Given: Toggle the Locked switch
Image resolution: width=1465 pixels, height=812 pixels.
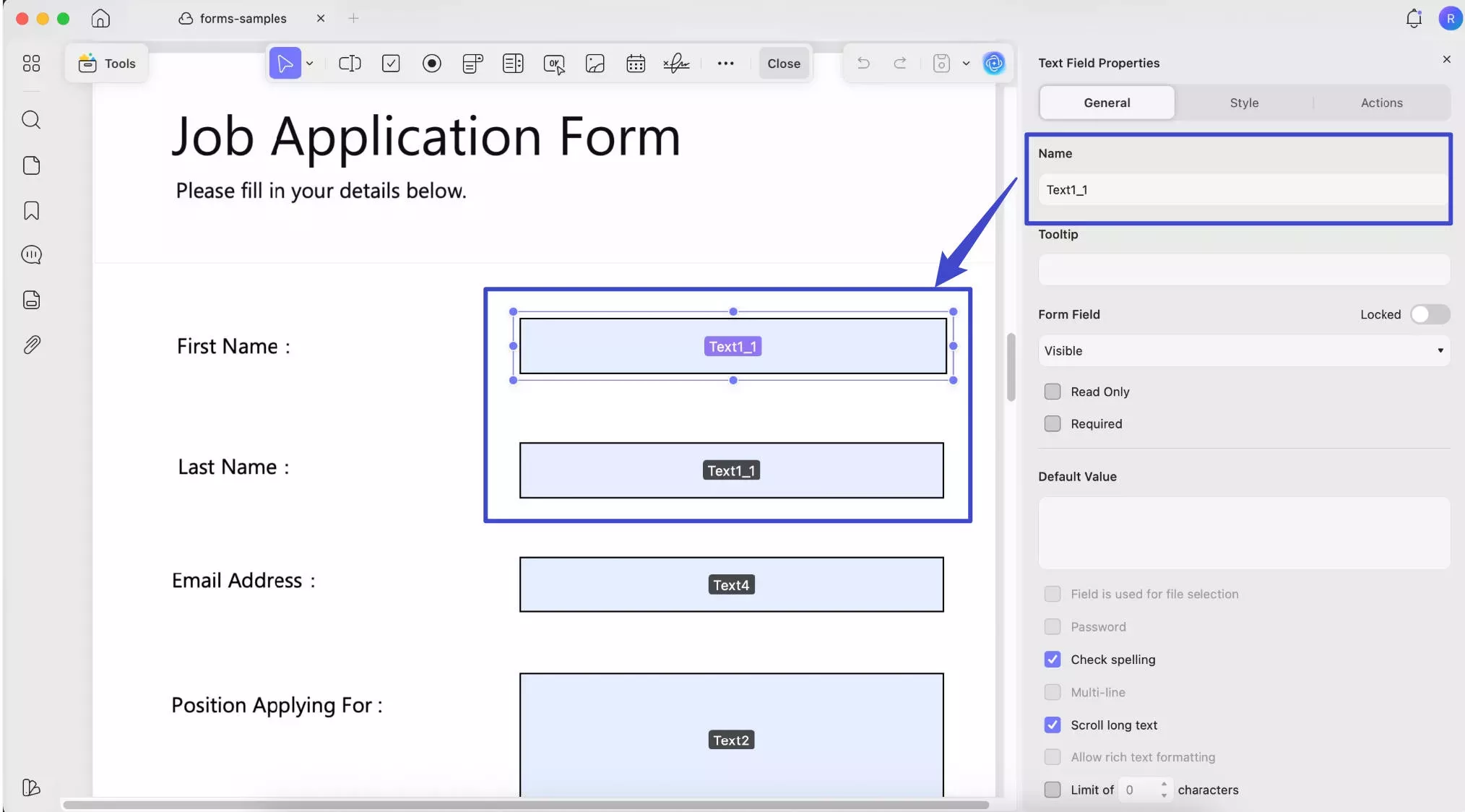Looking at the screenshot, I should 1430,314.
